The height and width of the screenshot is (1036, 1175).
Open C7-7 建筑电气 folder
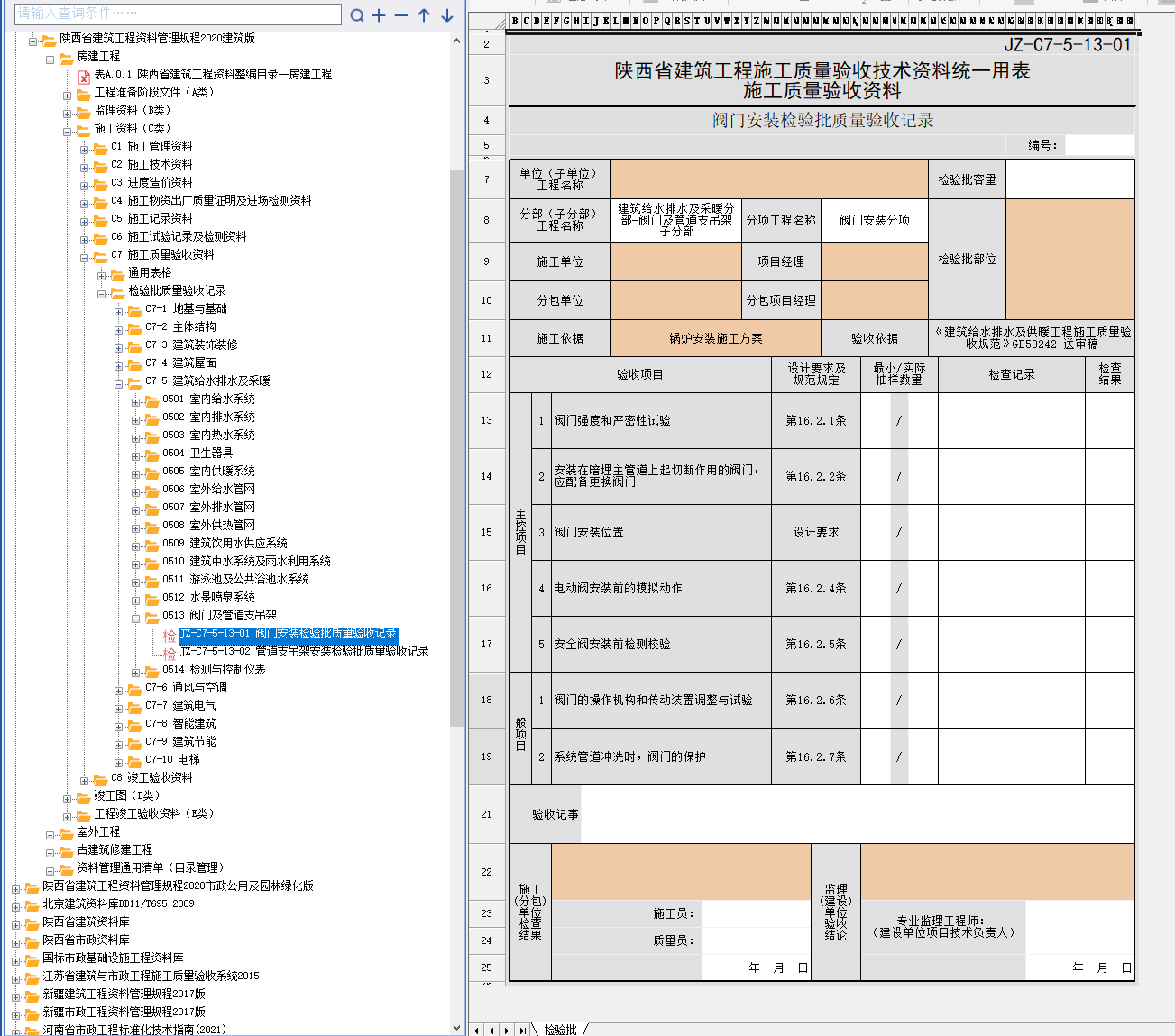point(180,705)
